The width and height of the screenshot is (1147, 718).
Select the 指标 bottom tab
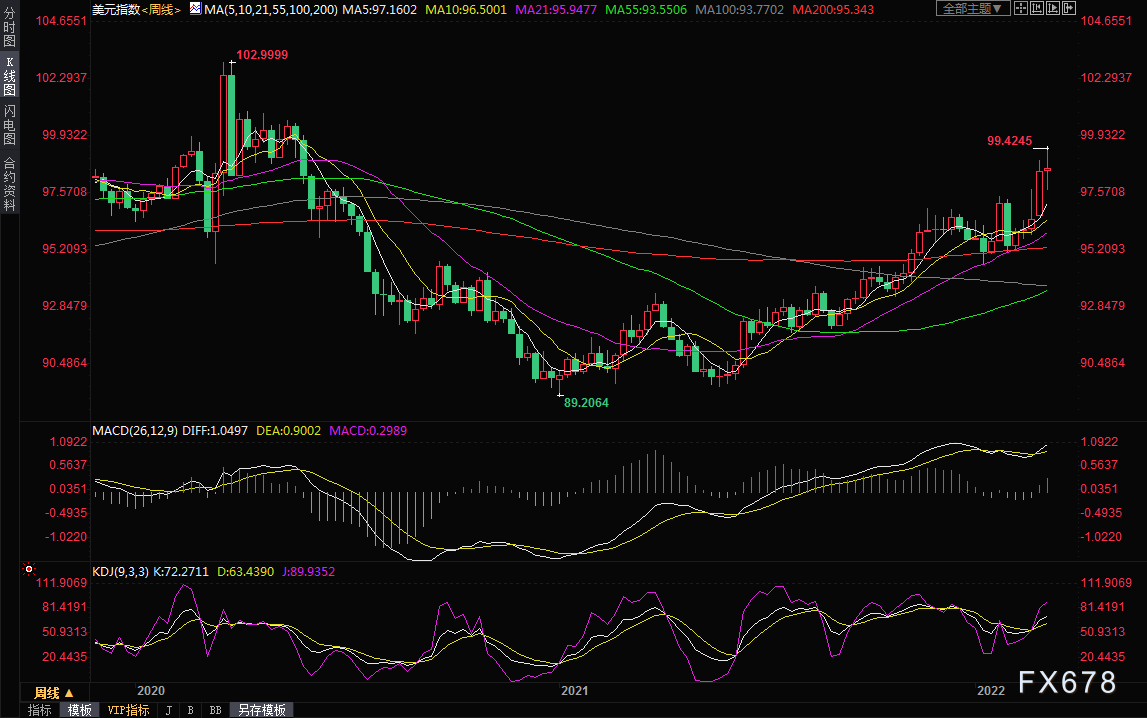click(40, 710)
